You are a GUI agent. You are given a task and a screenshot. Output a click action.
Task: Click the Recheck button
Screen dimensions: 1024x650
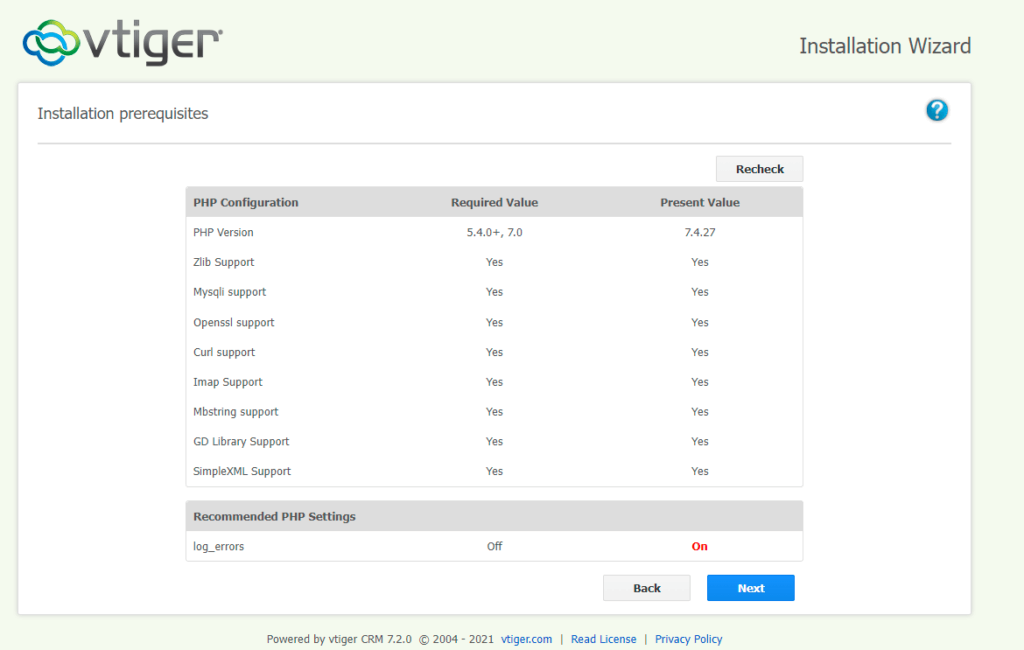(x=760, y=169)
